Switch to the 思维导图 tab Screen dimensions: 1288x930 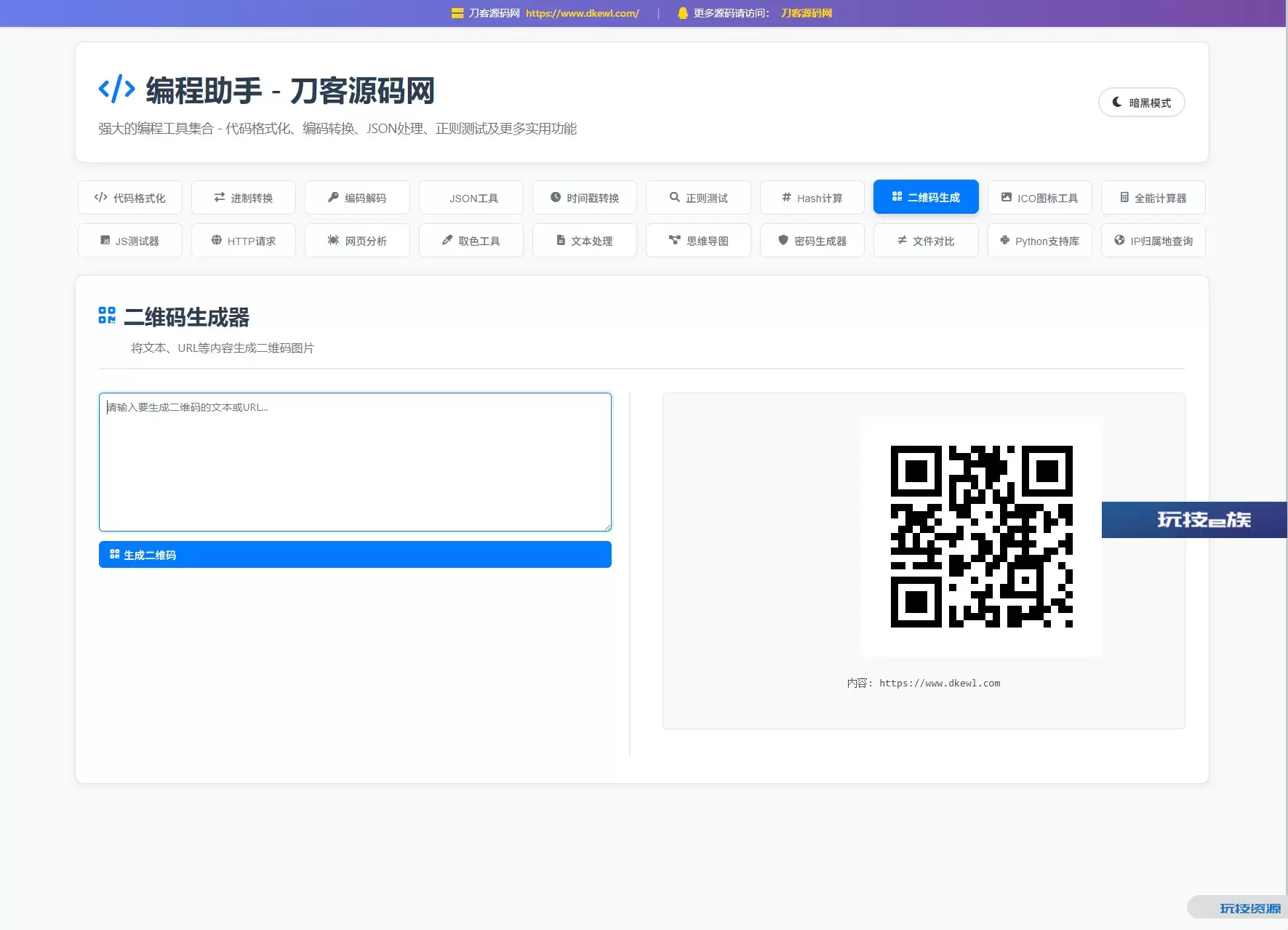click(698, 241)
